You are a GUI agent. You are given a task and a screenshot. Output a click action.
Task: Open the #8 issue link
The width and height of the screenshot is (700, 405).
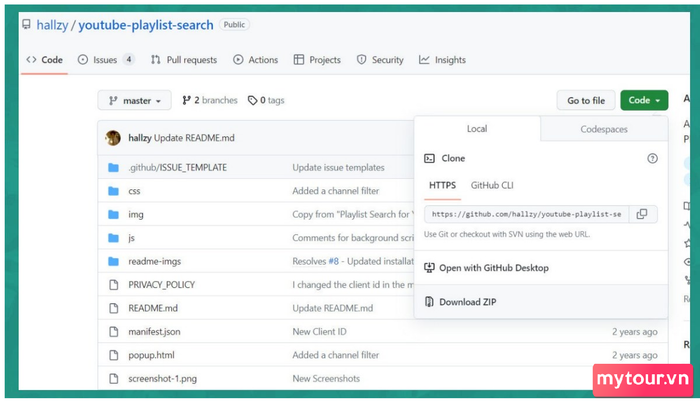[333, 261]
